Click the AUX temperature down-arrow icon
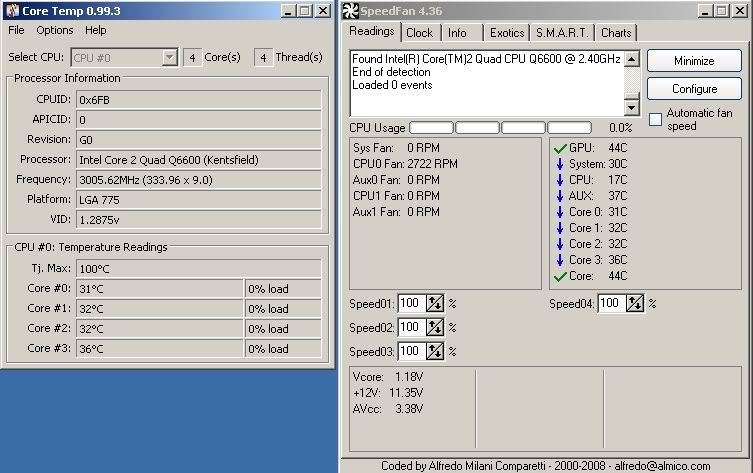 pos(559,196)
